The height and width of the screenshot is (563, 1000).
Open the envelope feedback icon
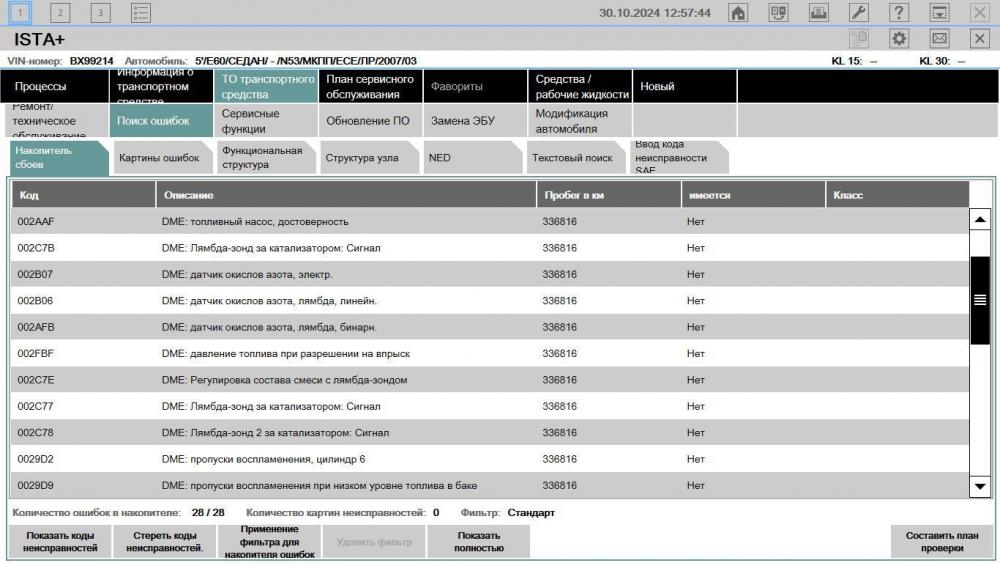(939, 39)
